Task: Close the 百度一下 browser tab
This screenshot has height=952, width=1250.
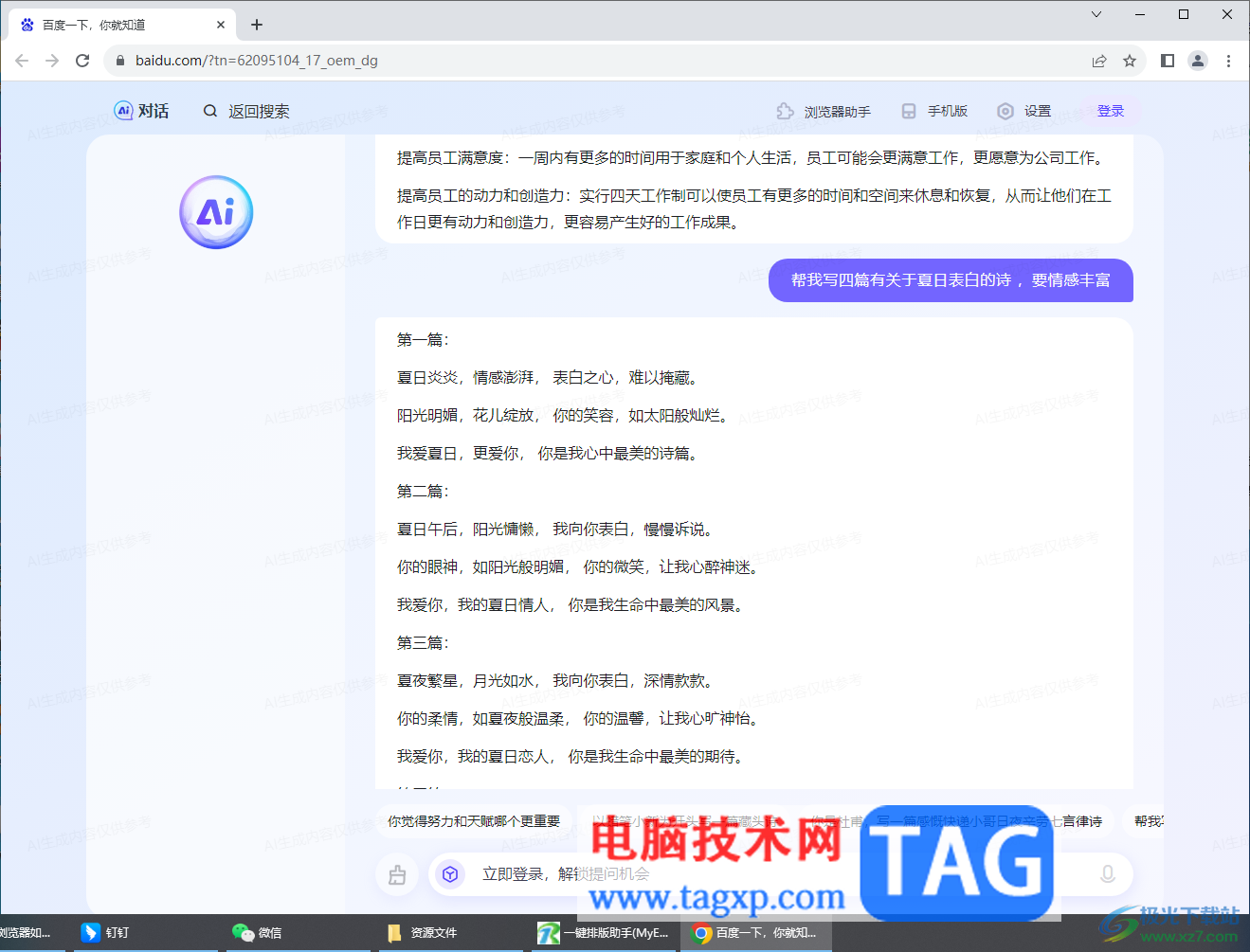Action: coord(221,25)
